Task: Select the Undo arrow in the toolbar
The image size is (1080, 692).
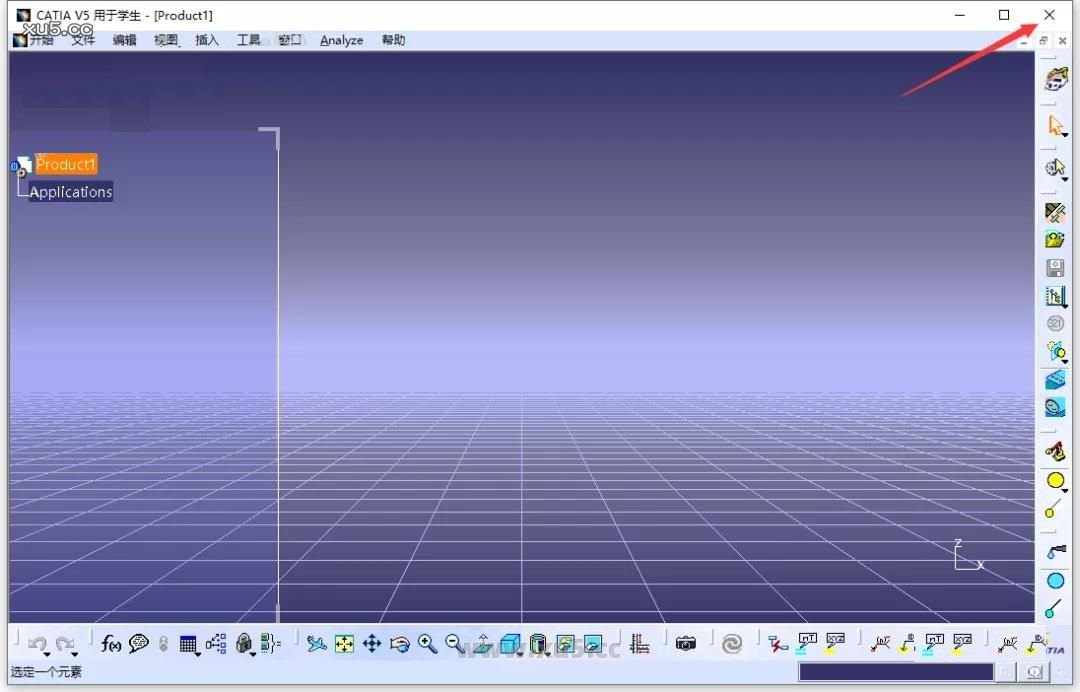Action: pos(38,643)
